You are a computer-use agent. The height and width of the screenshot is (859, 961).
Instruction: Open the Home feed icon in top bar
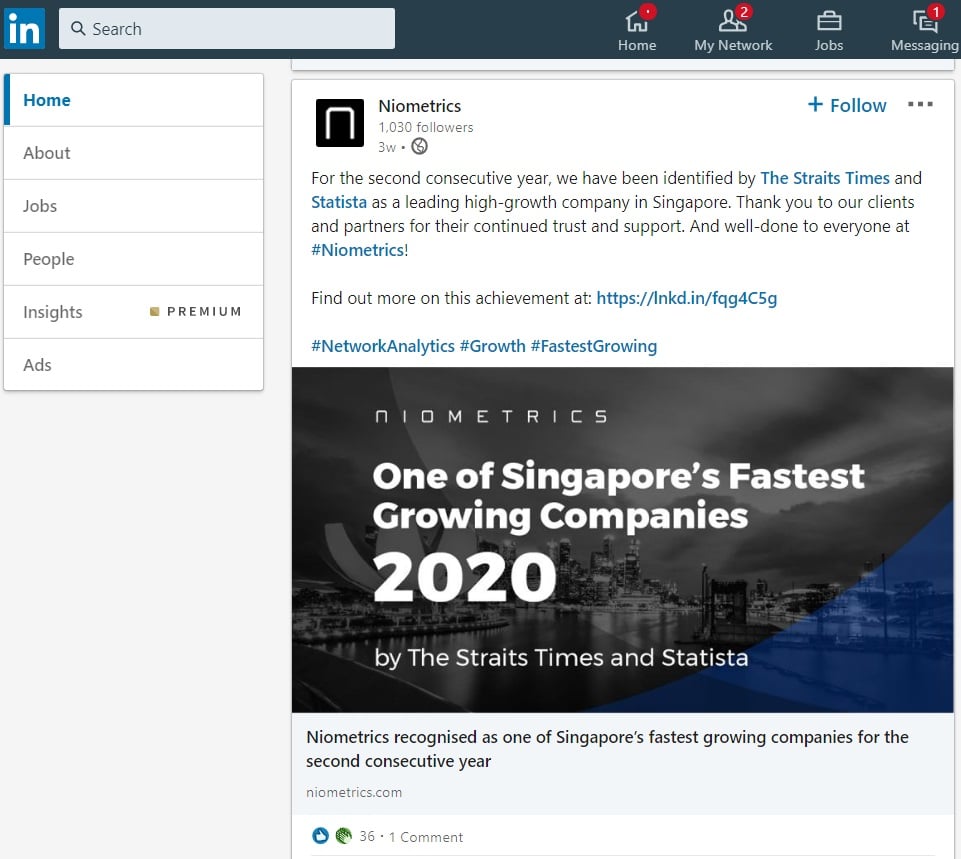tap(637, 28)
